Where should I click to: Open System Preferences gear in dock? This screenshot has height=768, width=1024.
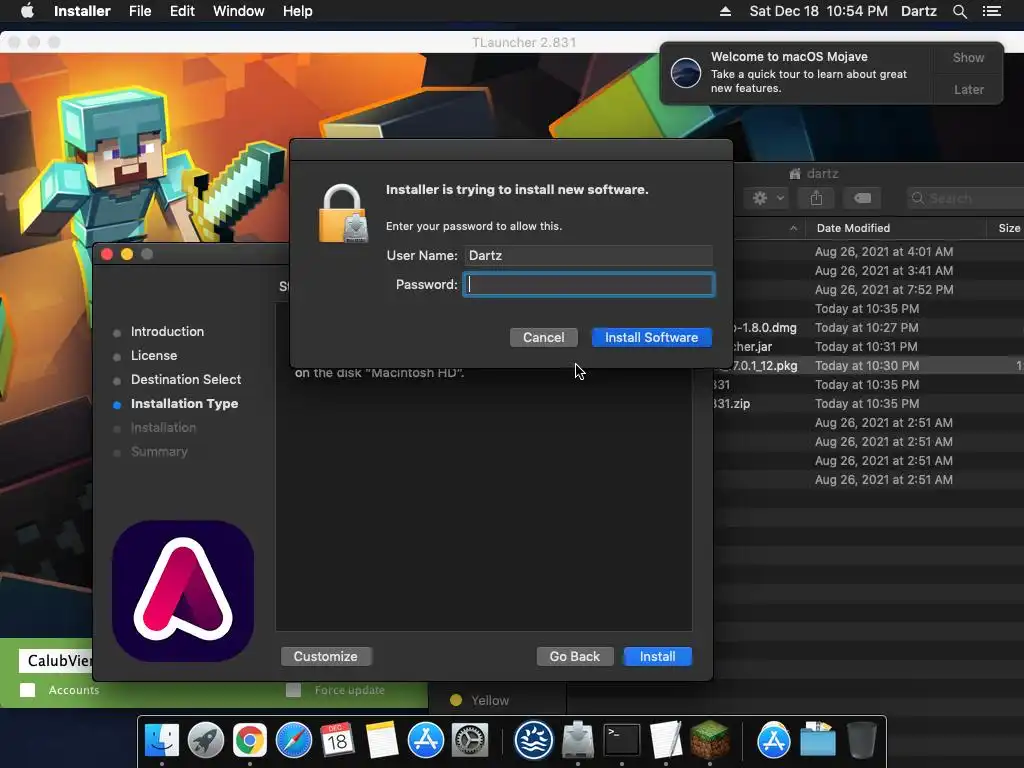tap(470, 741)
